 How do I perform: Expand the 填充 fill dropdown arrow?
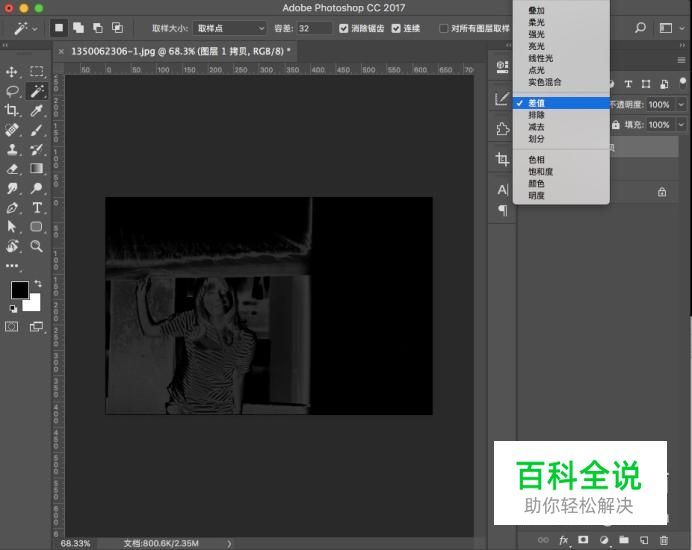coord(681,125)
